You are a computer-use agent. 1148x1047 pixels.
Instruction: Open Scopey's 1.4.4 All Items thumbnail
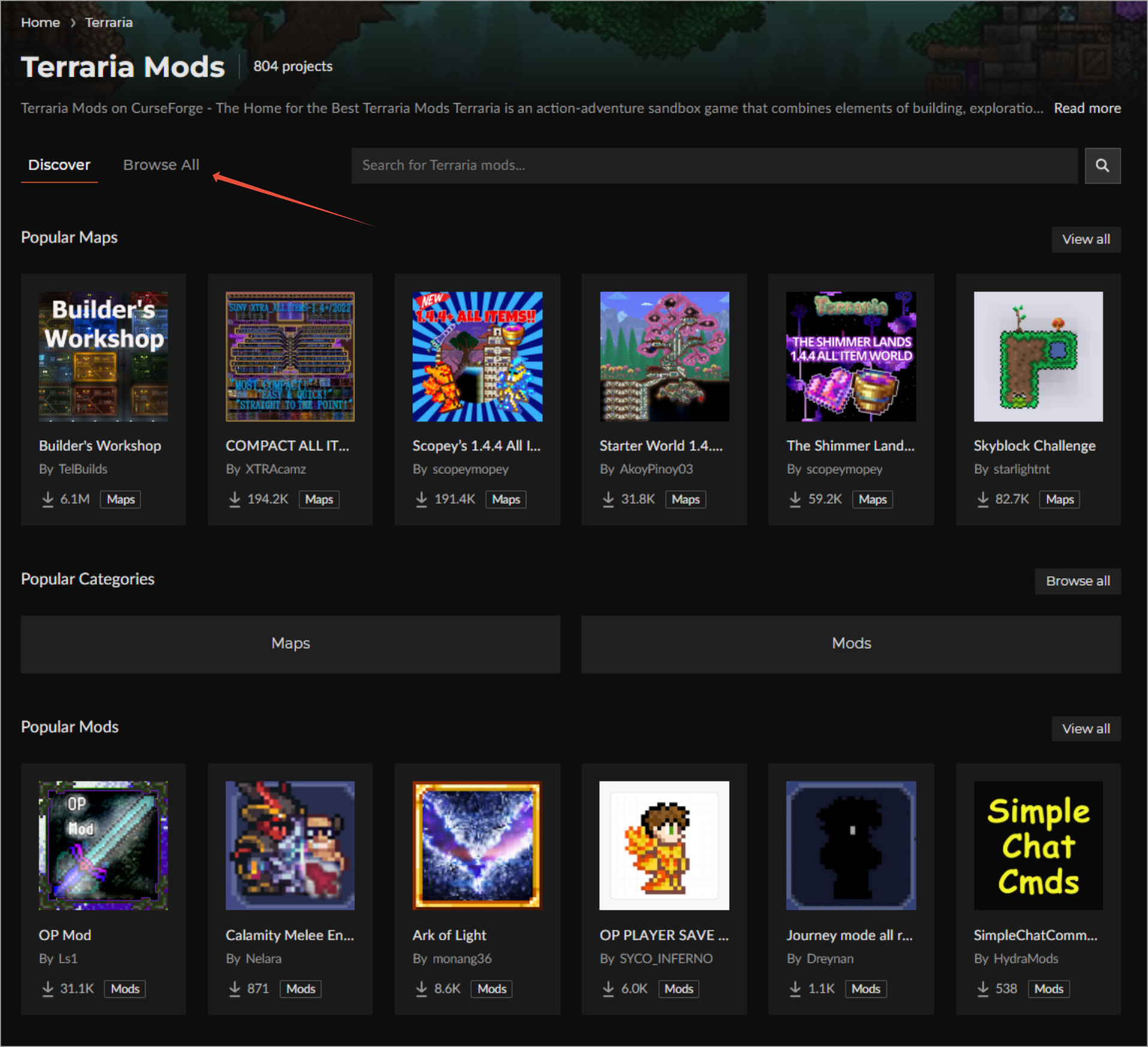click(x=477, y=357)
